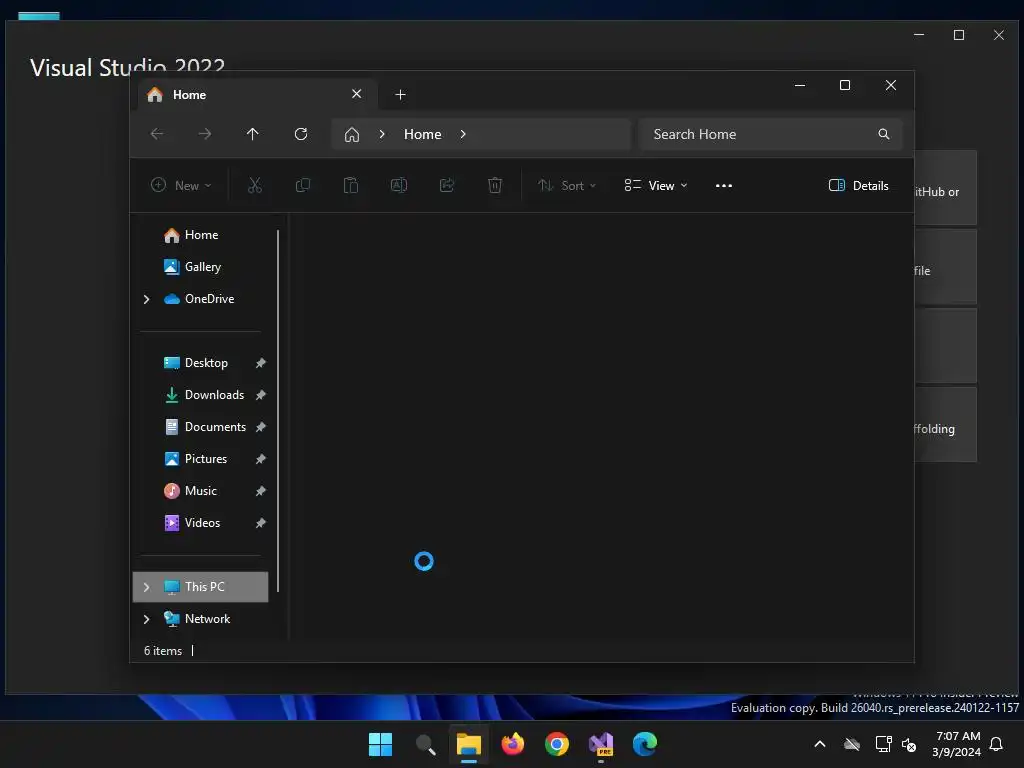
Task: Click the navigation pane vertical scrollbar
Action: pyautogui.click(x=278, y=411)
